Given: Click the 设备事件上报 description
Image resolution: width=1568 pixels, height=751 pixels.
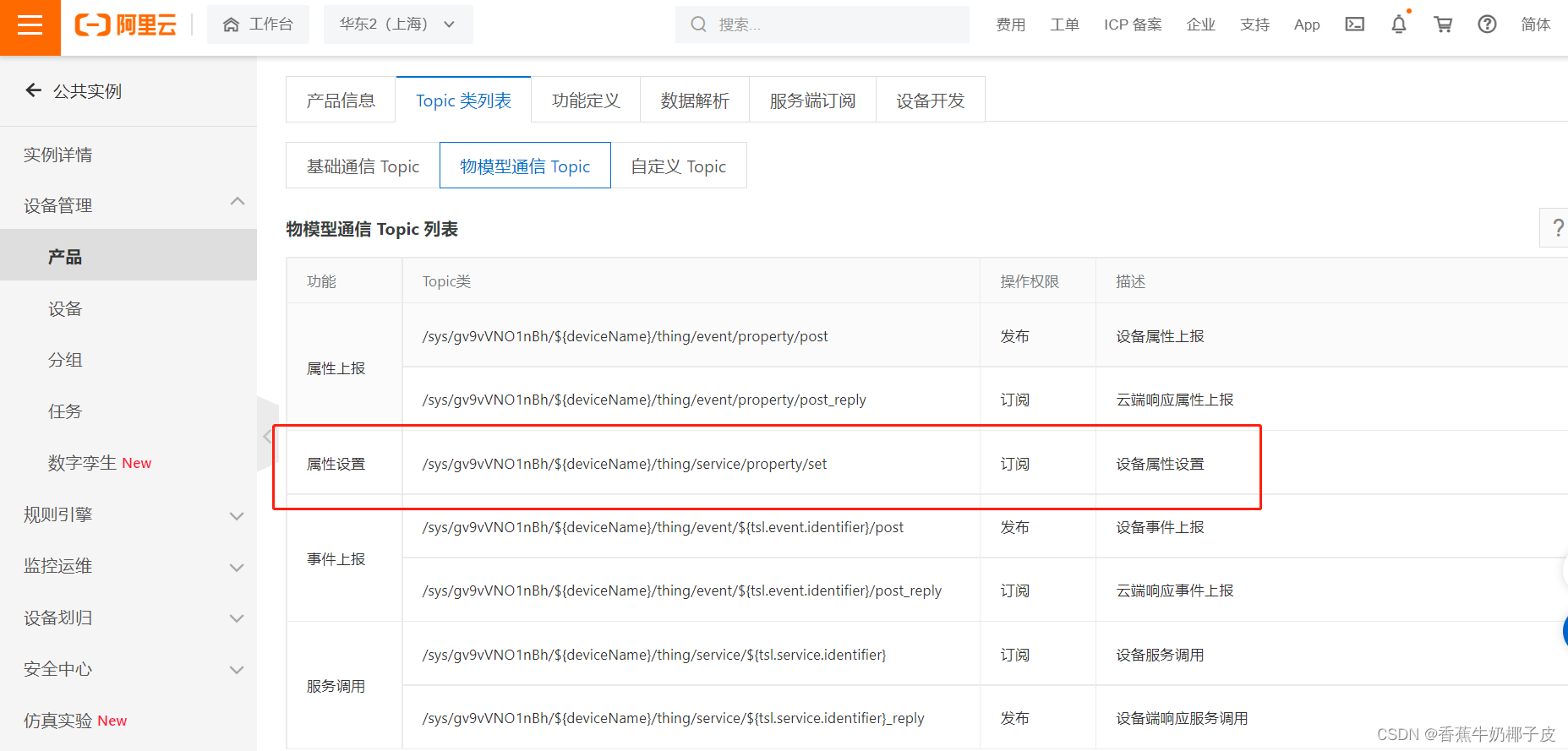Looking at the screenshot, I should 1160,527.
